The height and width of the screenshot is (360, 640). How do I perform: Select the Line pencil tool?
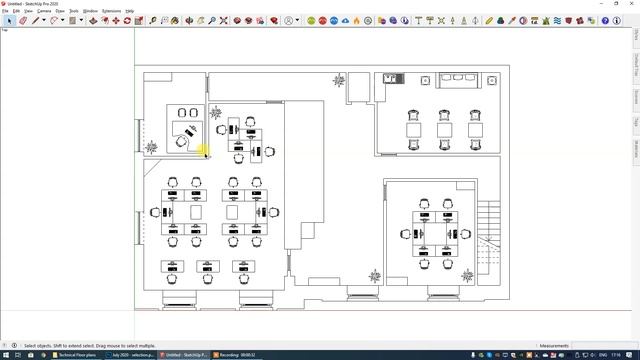(36, 20)
